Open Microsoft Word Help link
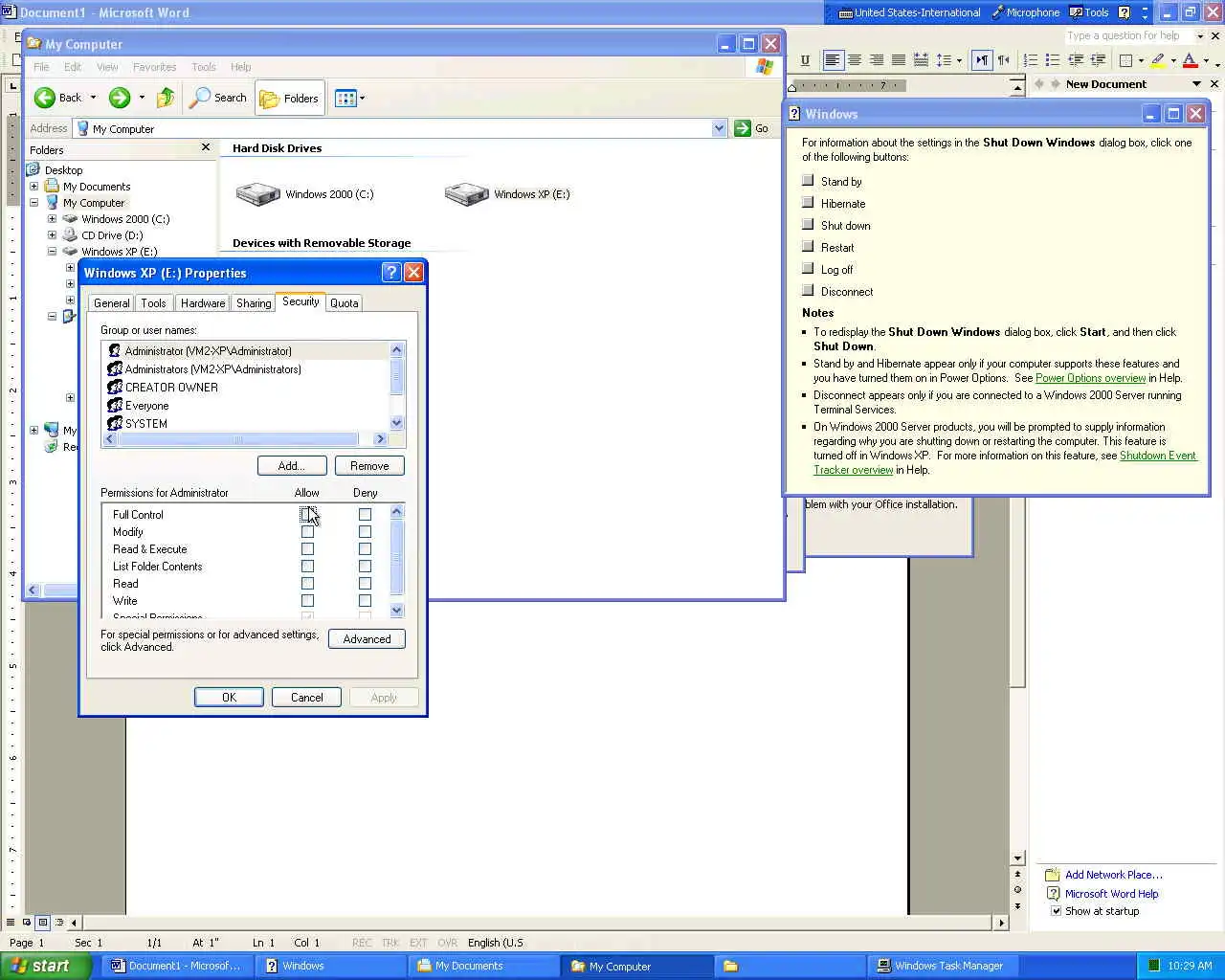The image size is (1225, 980). [x=1111, y=894]
